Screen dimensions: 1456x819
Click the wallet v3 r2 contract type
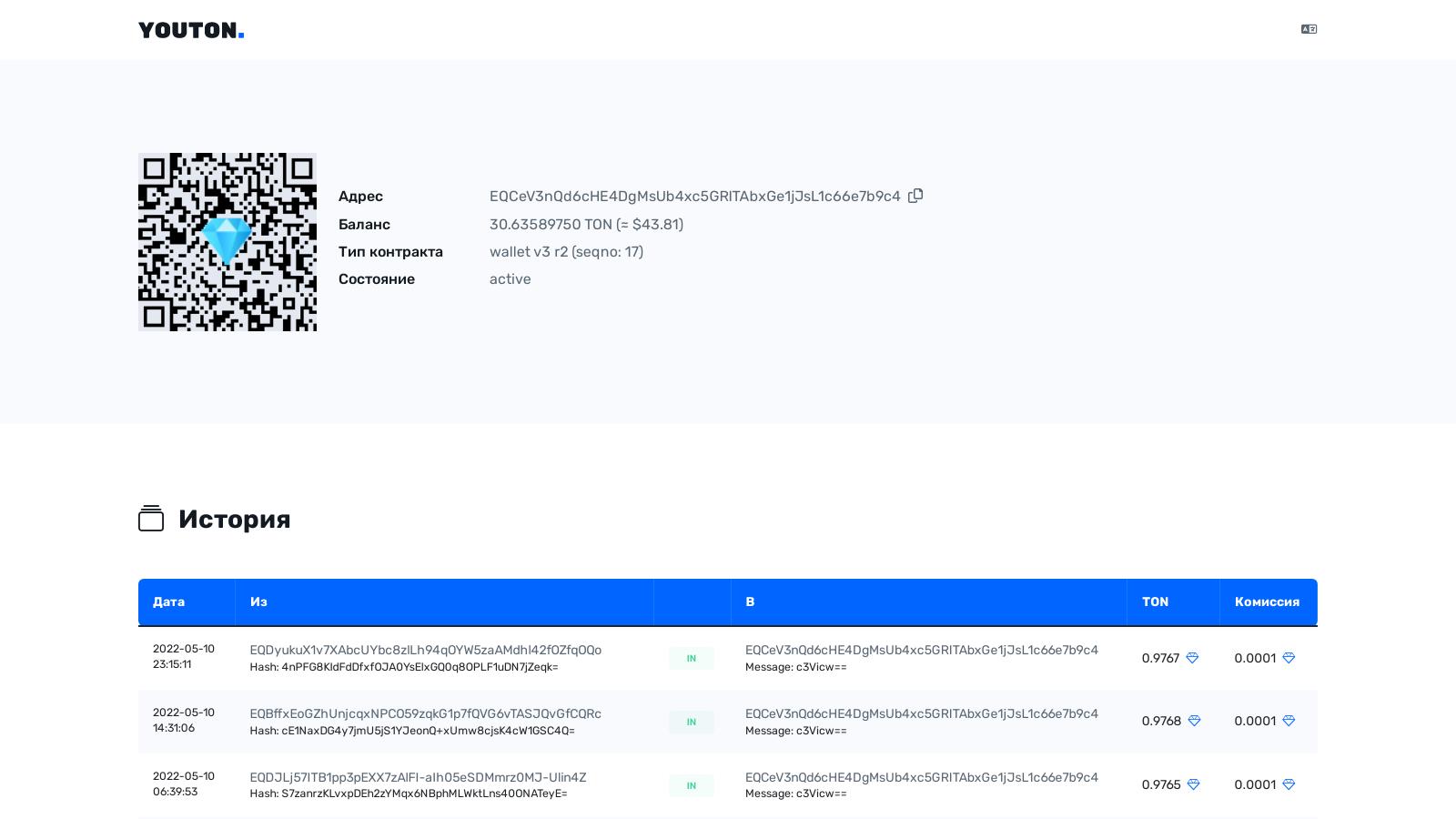[x=566, y=252]
